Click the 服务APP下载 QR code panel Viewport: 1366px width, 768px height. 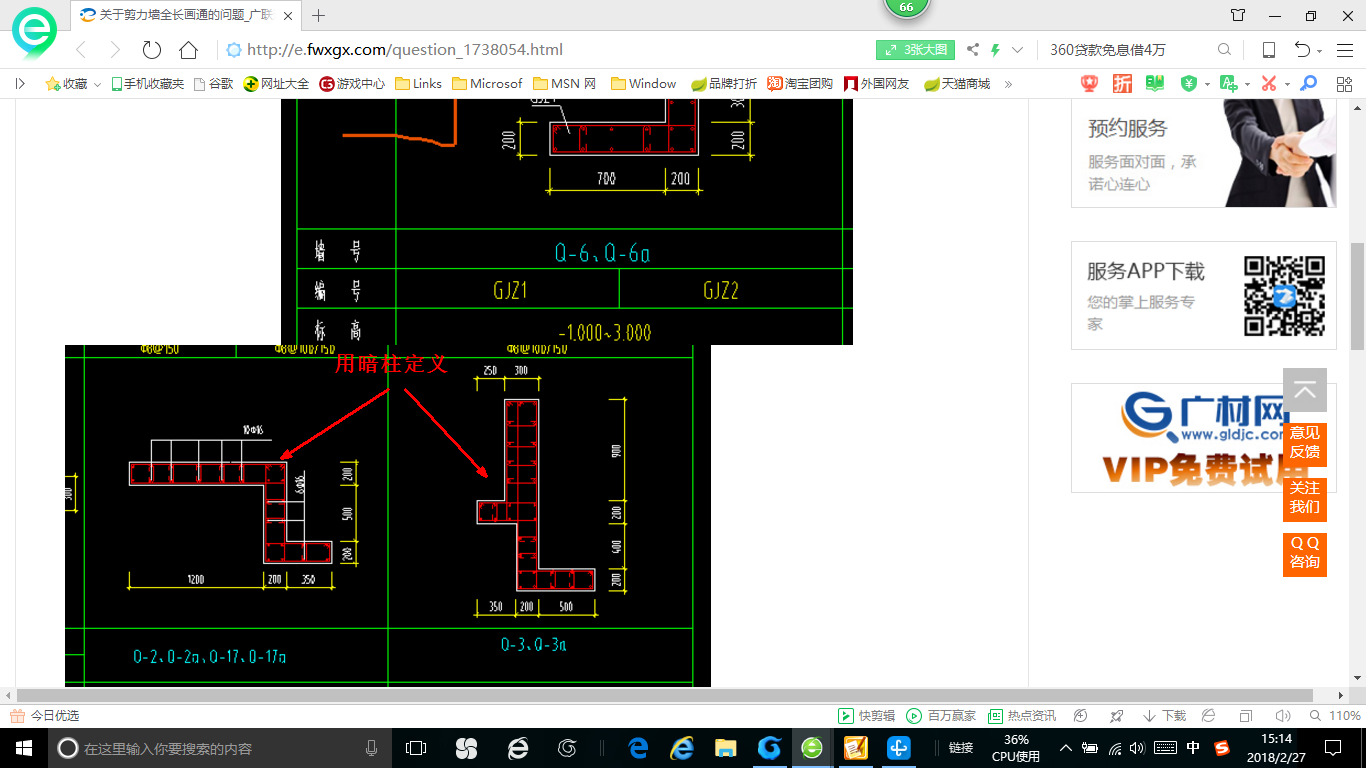click(1204, 295)
